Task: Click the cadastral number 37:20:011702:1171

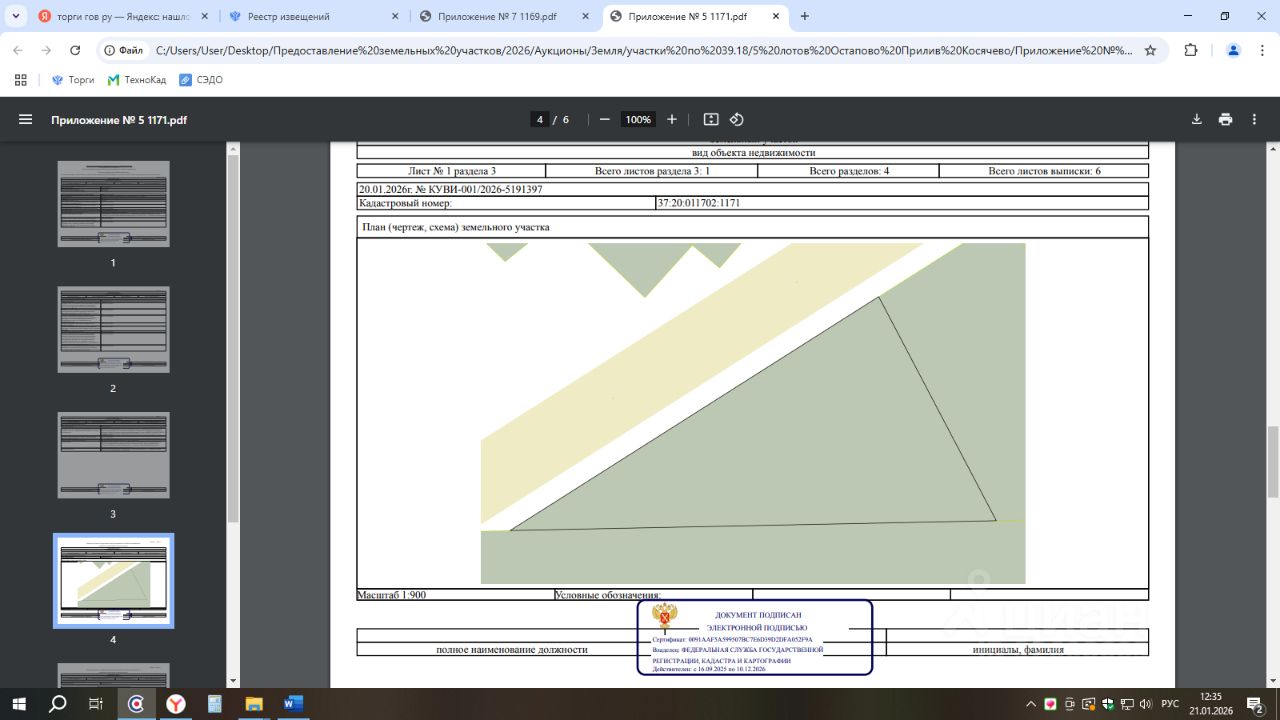Action: 698,203
